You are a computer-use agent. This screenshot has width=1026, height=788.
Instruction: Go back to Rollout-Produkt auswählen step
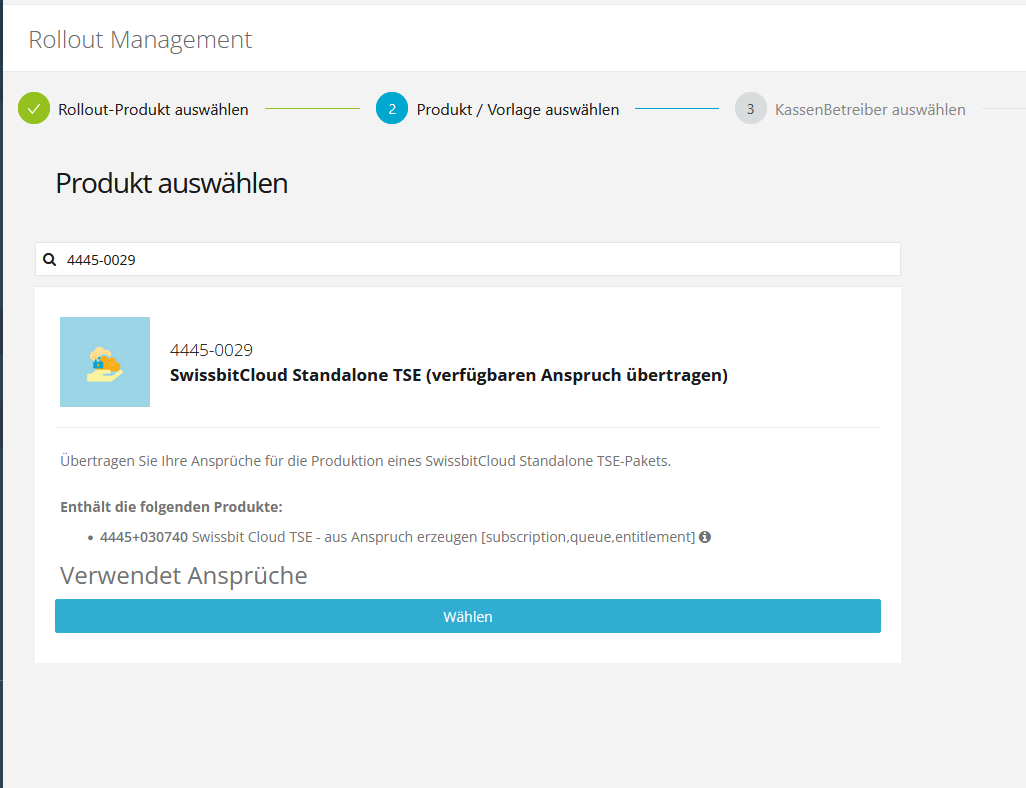153,110
